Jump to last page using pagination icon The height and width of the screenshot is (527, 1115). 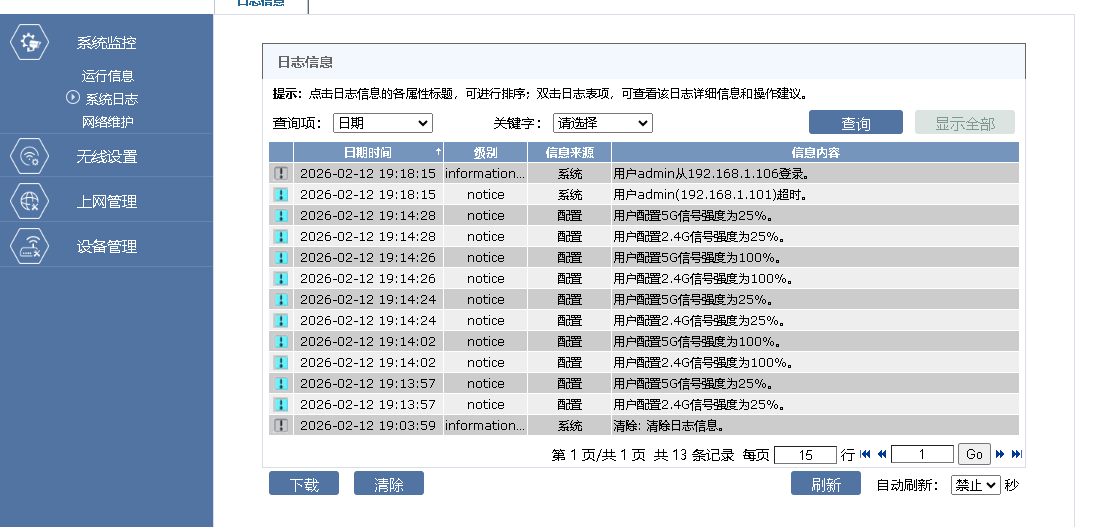pyautogui.click(x=1017, y=454)
